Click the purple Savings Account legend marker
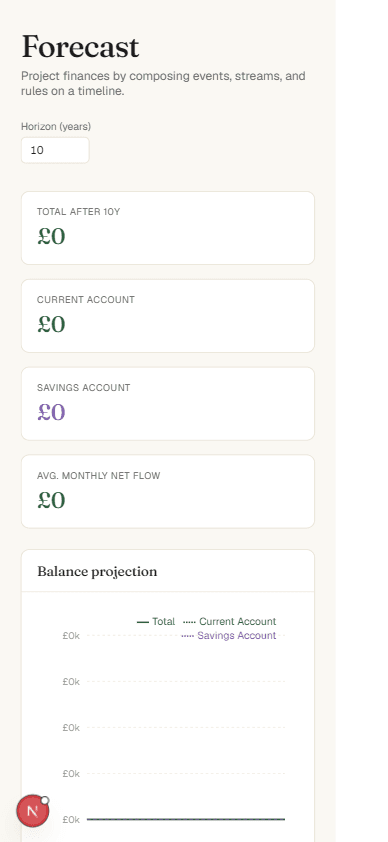Screen dimensions: 388x842 pos(187,636)
